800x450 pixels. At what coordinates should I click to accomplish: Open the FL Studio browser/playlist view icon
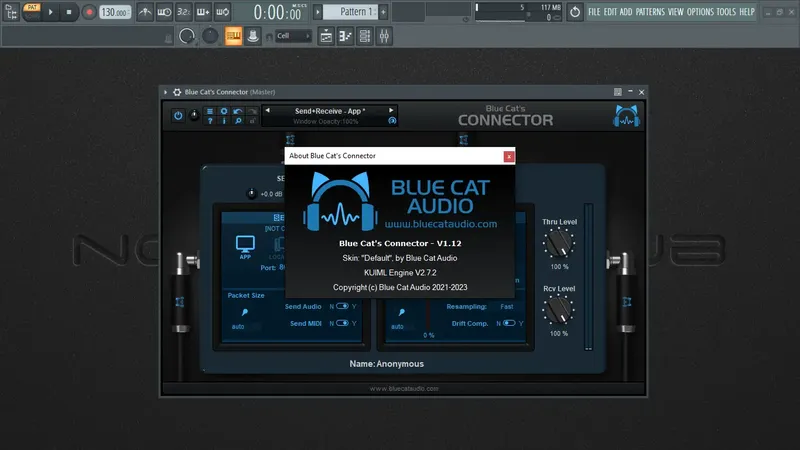[x=11, y=12]
